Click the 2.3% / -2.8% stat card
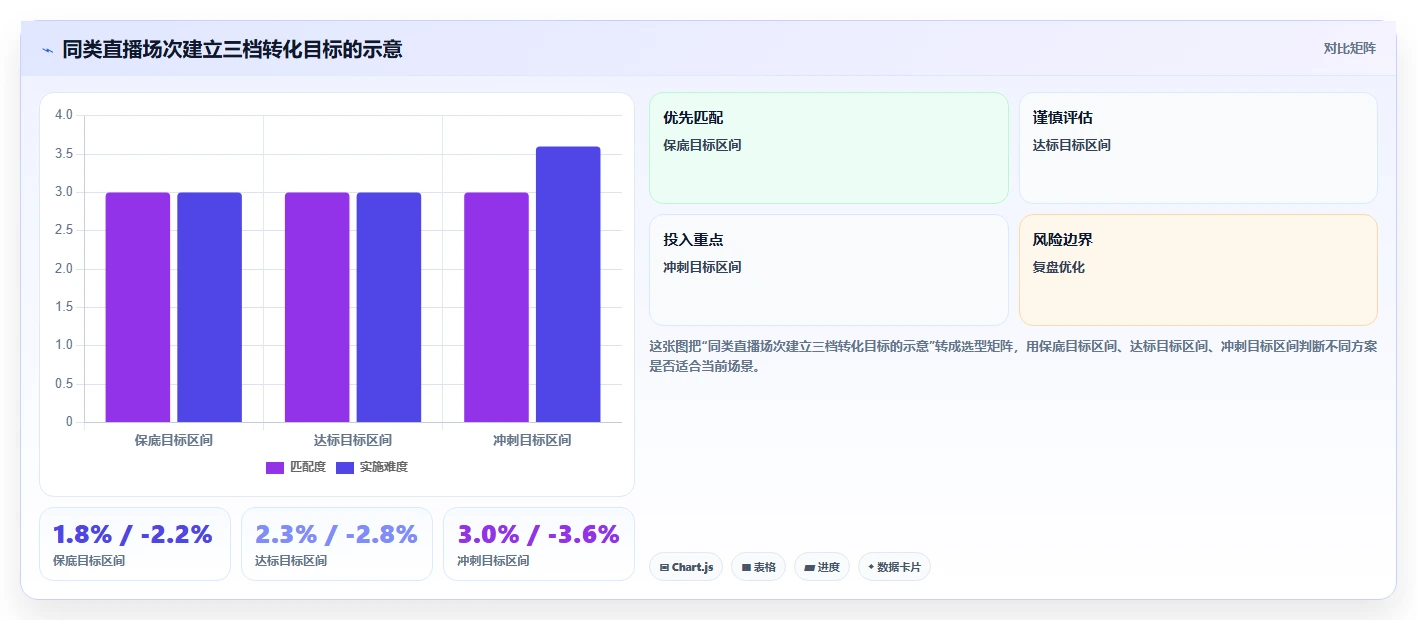The width and height of the screenshot is (1417, 620). point(337,544)
